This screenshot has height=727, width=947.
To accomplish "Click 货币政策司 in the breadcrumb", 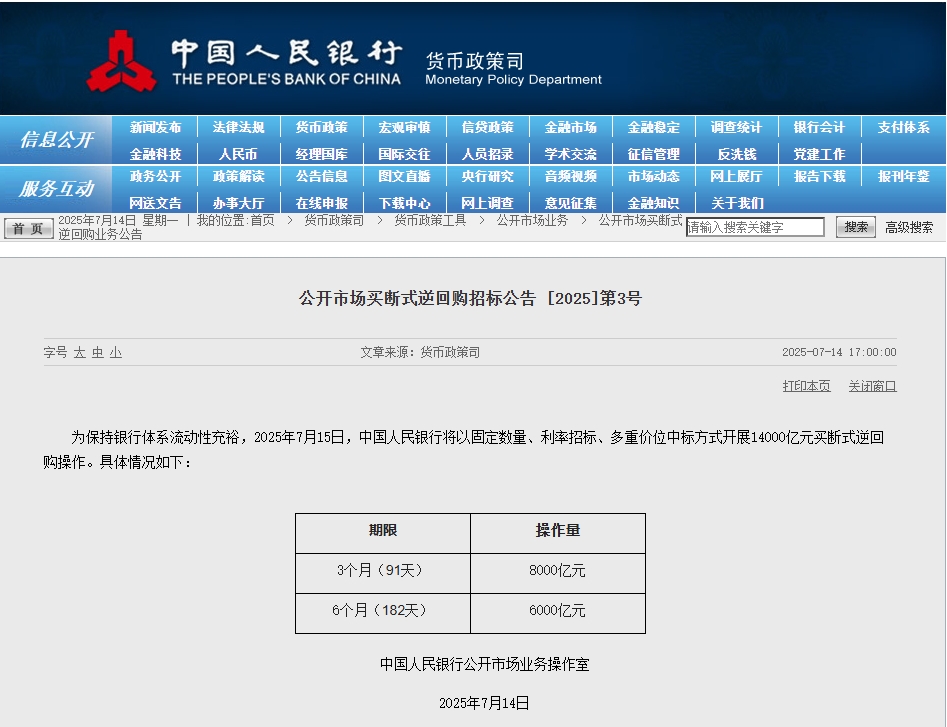I will point(334,220).
